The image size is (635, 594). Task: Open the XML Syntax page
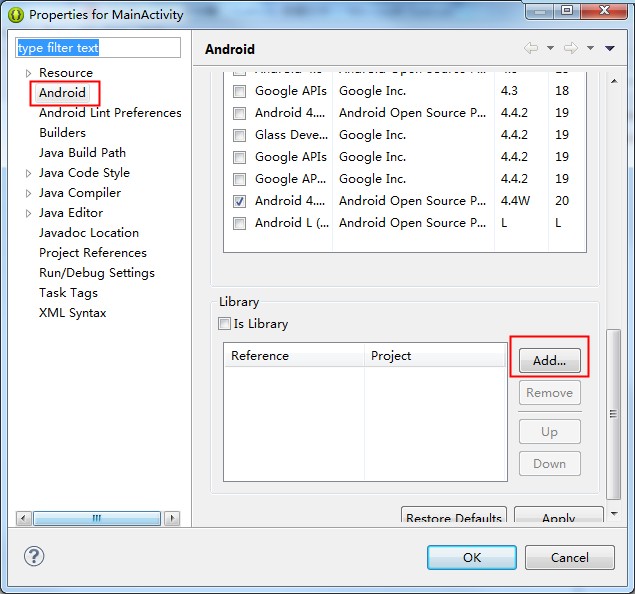point(72,313)
